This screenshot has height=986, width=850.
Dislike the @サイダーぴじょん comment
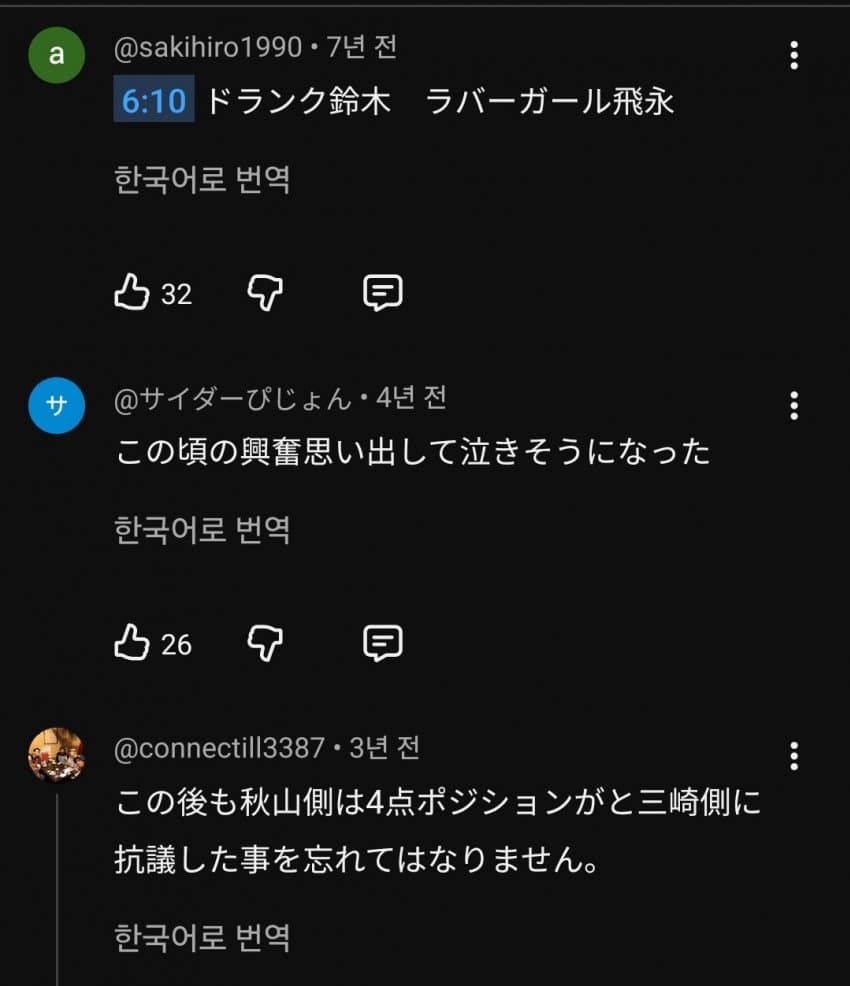[x=265, y=643]
